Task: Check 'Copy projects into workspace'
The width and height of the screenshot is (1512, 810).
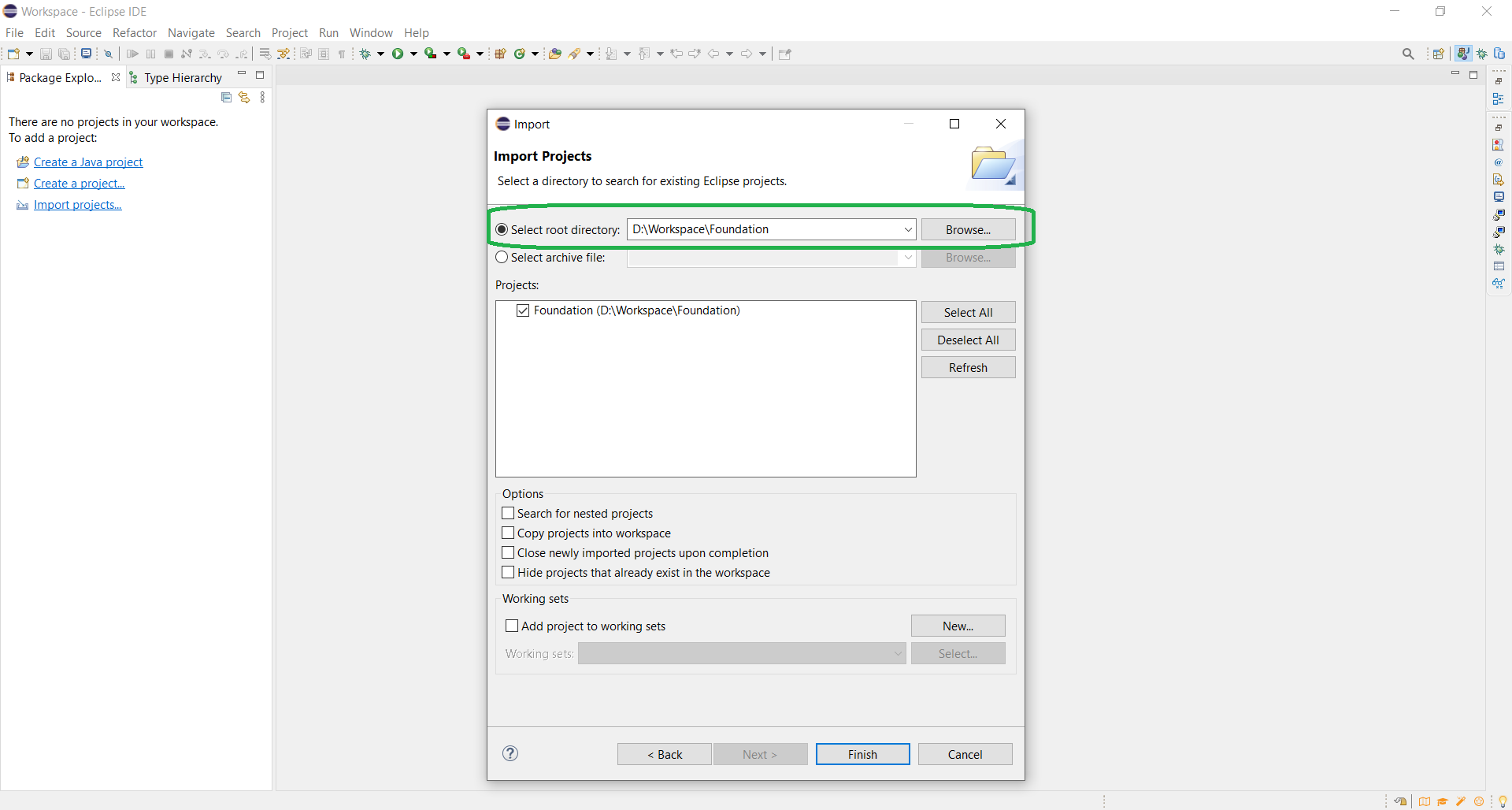Action: [x=508, y=533]
